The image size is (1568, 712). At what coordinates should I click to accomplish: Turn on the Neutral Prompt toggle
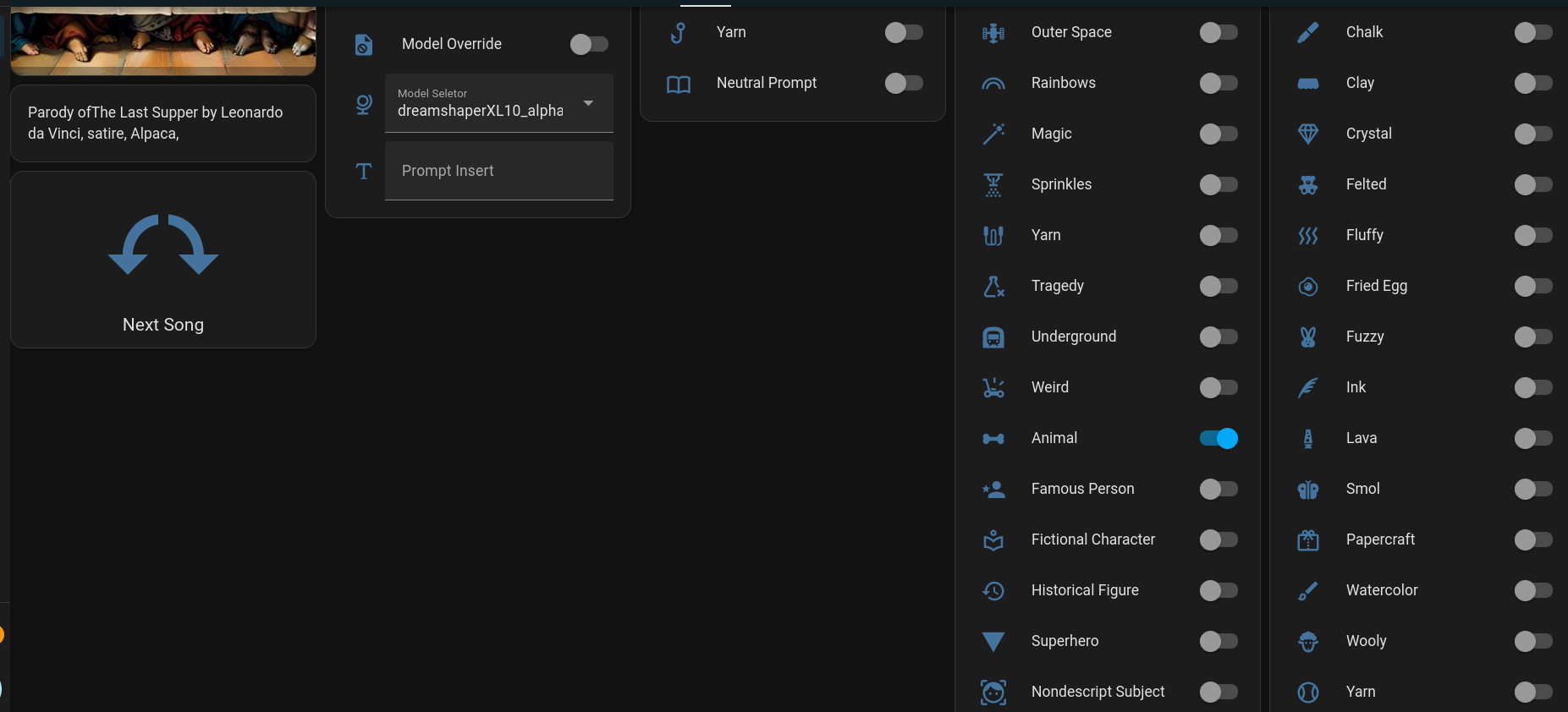click(x=904, y=83)
